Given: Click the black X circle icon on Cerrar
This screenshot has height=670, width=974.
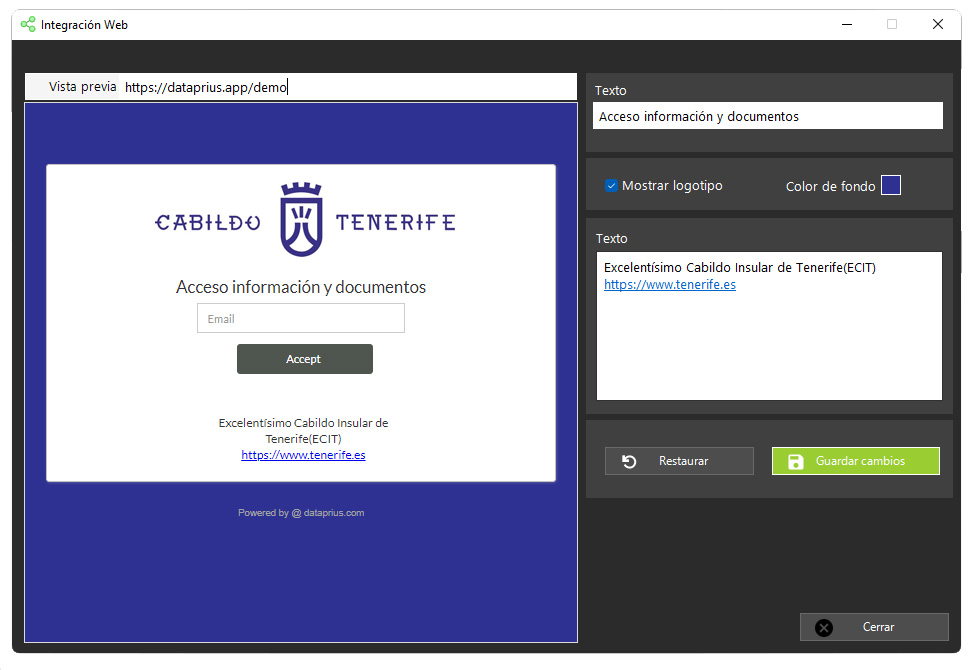Looking at the screenshot, I should click(x=824, y=628).
